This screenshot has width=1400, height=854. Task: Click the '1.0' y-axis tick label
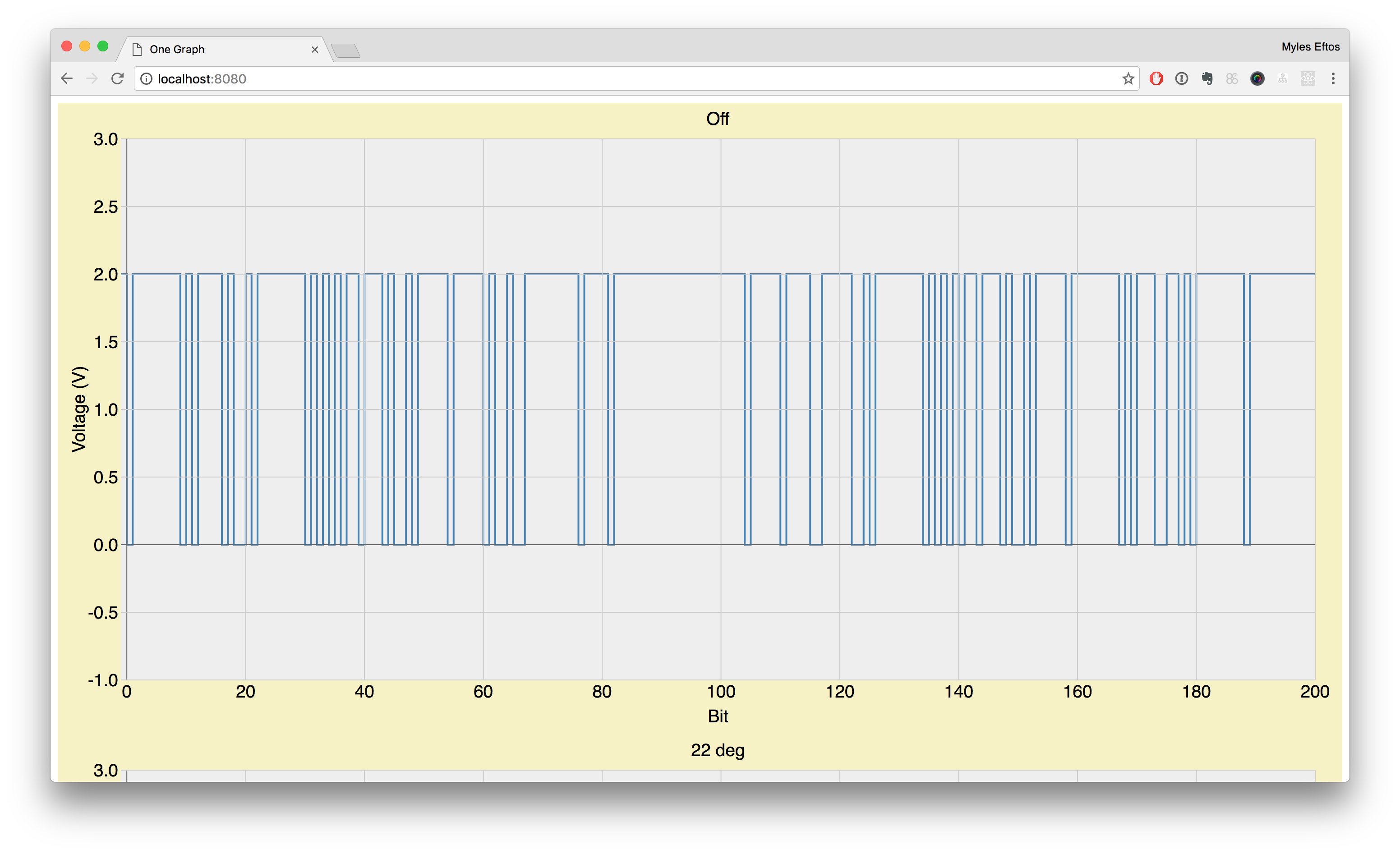click(x=106, y=410)
